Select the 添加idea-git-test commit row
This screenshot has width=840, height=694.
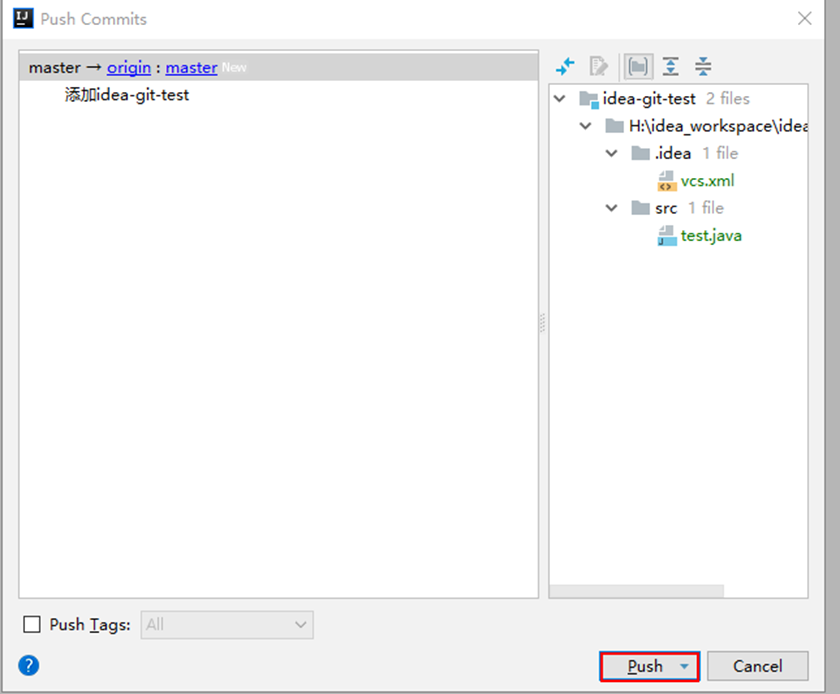[x=279, y=95]
